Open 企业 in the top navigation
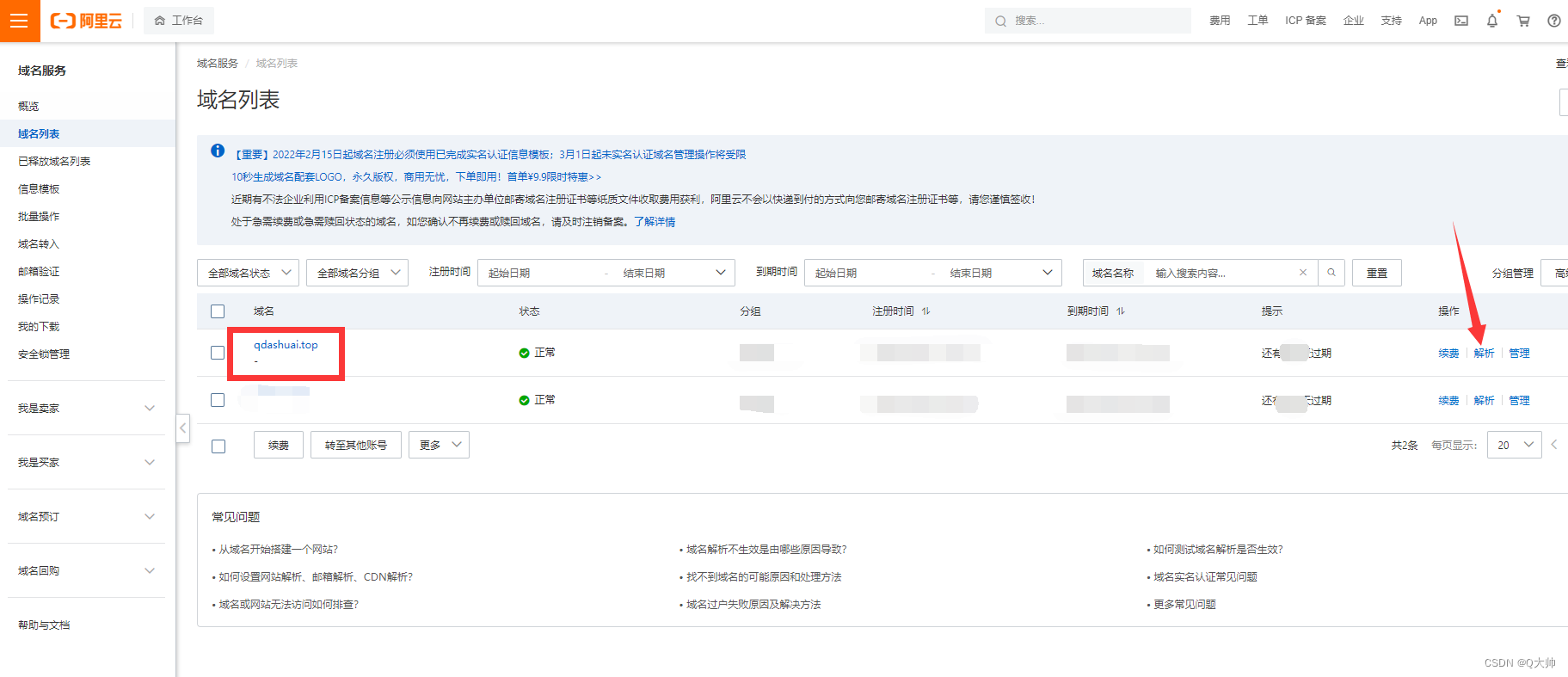The width and height of the screenshot is (1568, 677). [1354, 21]
